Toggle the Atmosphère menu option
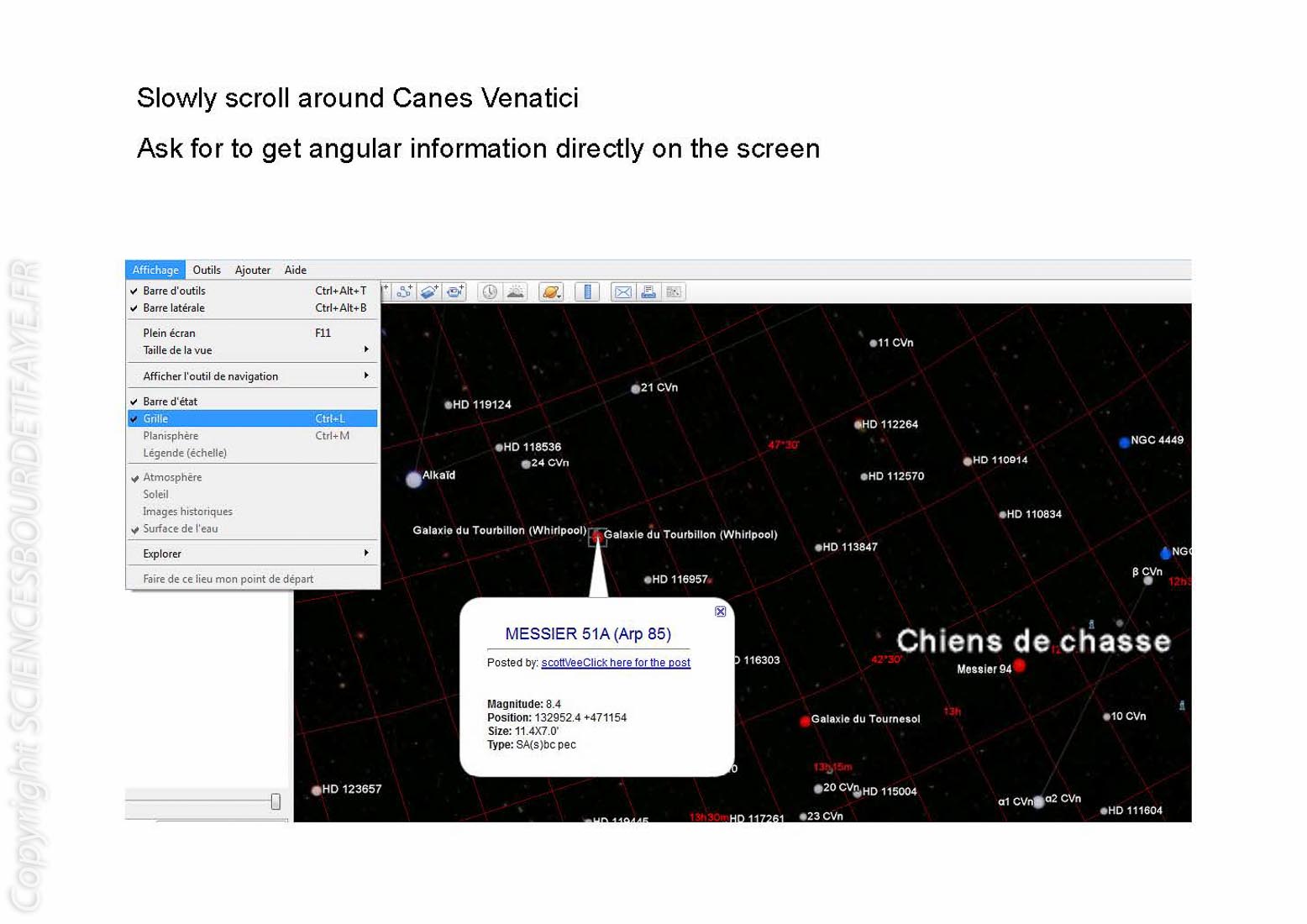 [x=252, y=477]
